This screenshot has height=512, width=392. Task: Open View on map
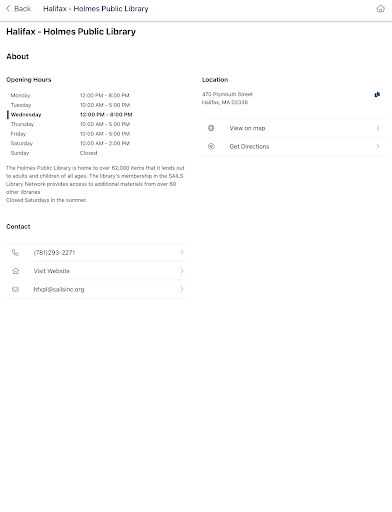(x=294, y=128)
